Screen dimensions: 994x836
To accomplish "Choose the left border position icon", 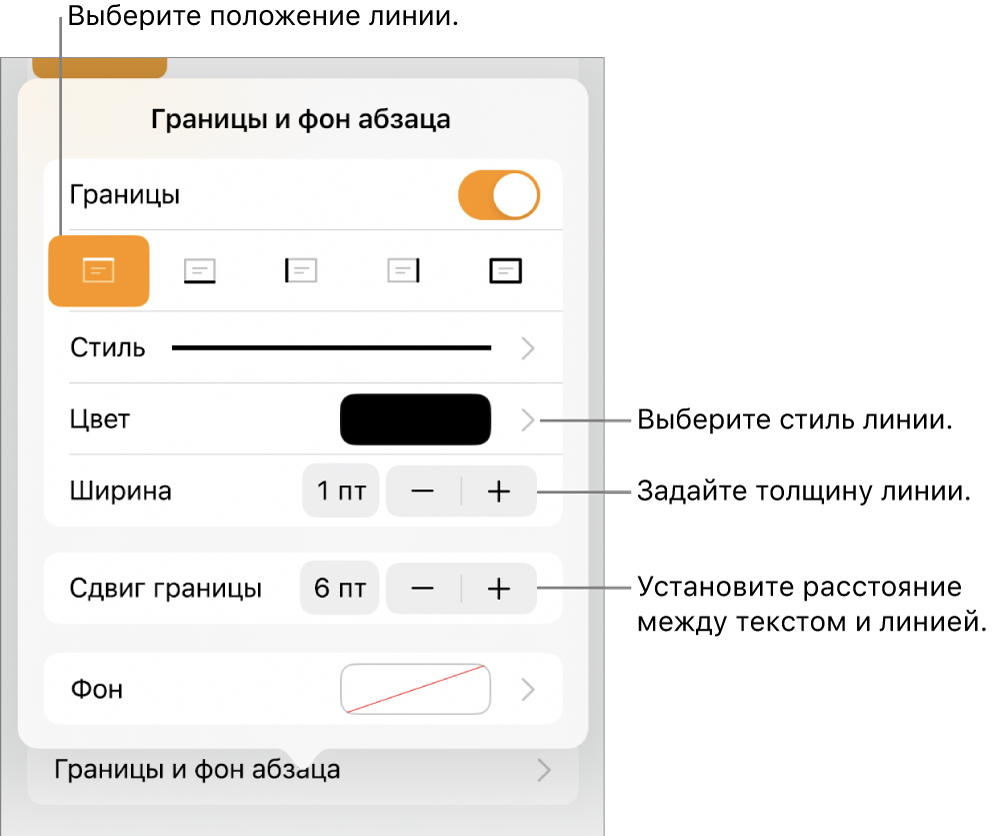I will (301, 271).
